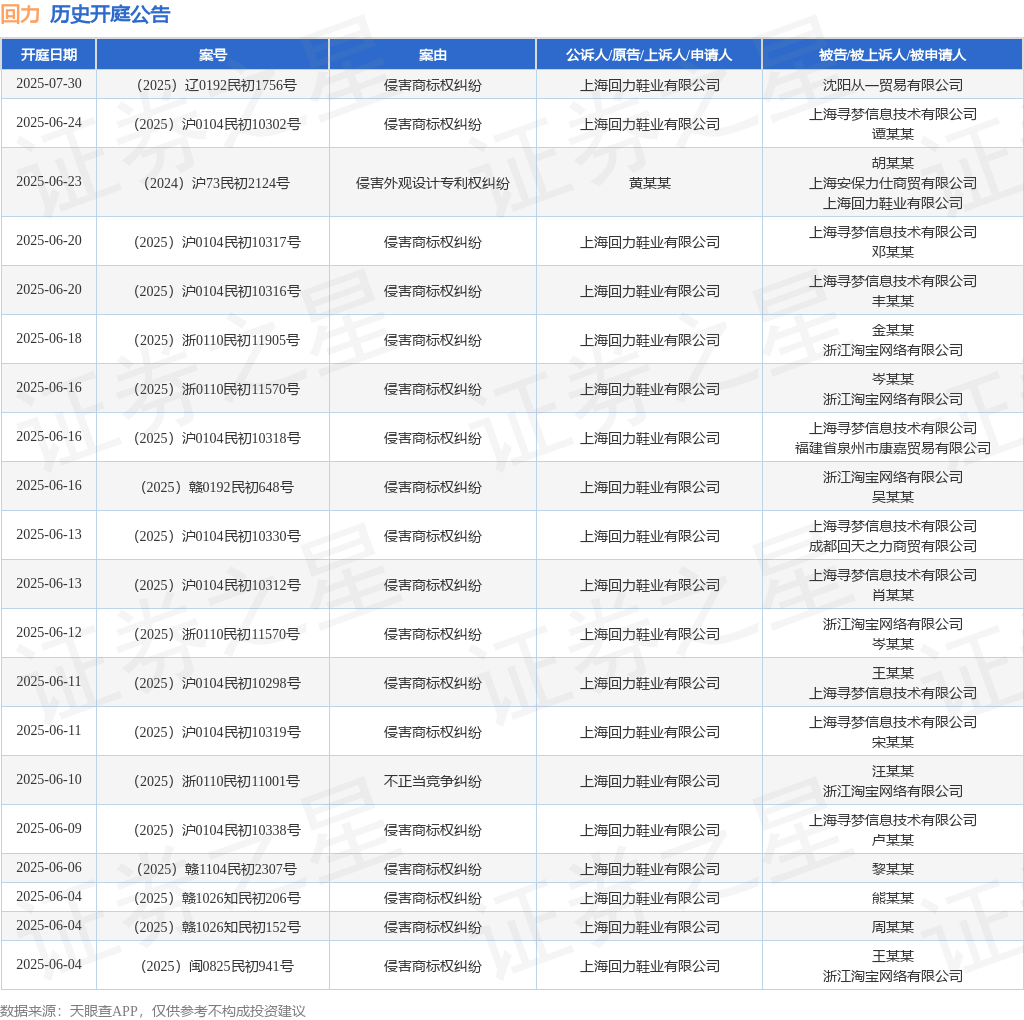This screenshot has height=1020, width=1024.
Task: Click the 历史开庭公告 title text
Action: point(110,14)
